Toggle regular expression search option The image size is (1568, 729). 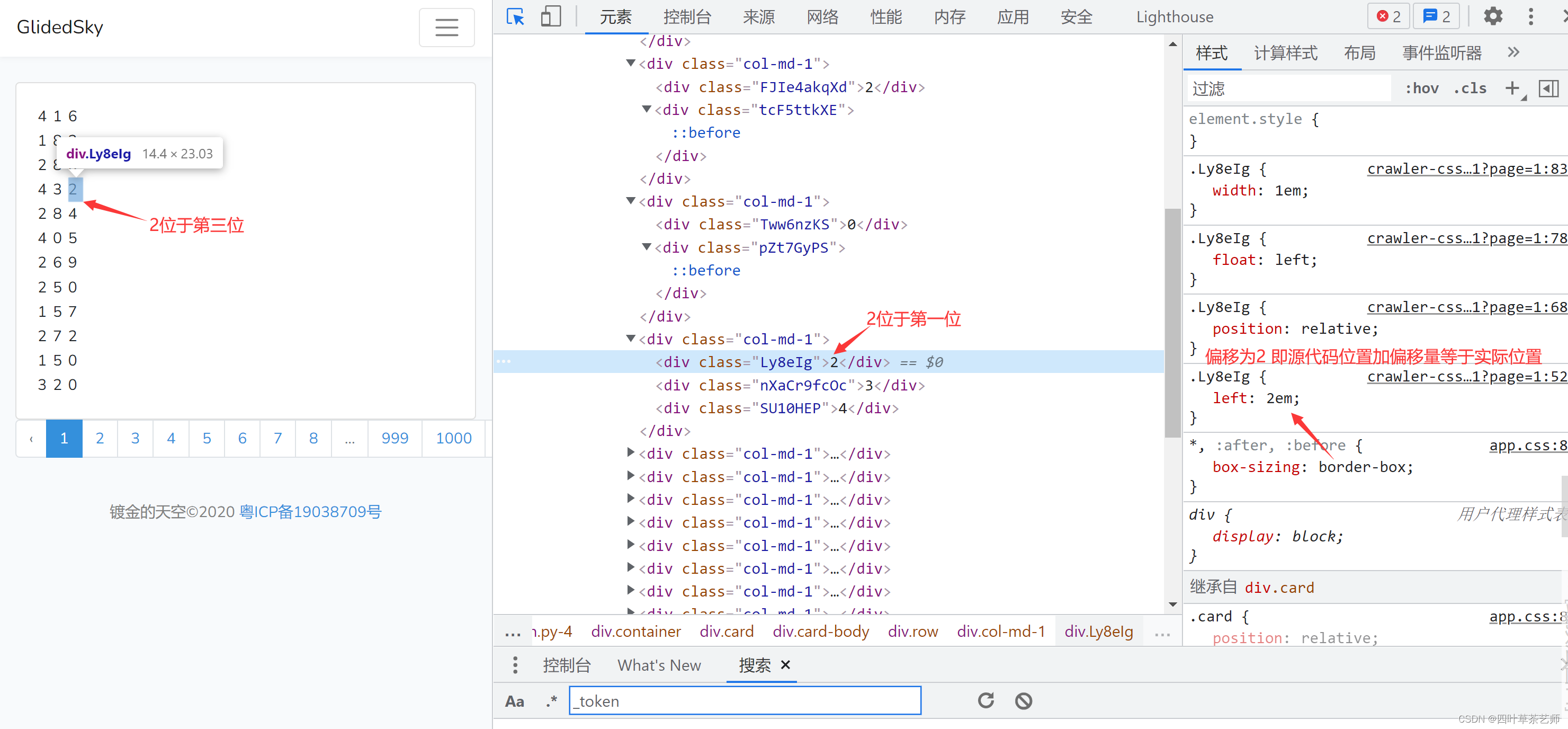[x=551, y=701]
